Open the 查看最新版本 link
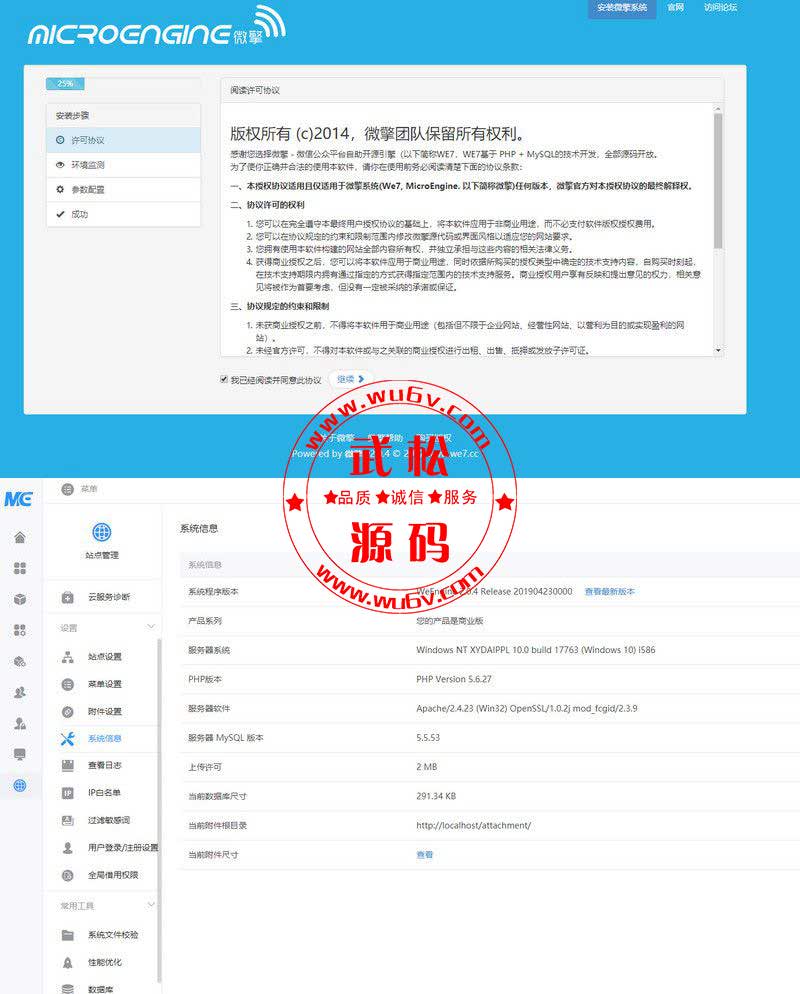This screenshot has height=994, width=800. pos(609,591)
